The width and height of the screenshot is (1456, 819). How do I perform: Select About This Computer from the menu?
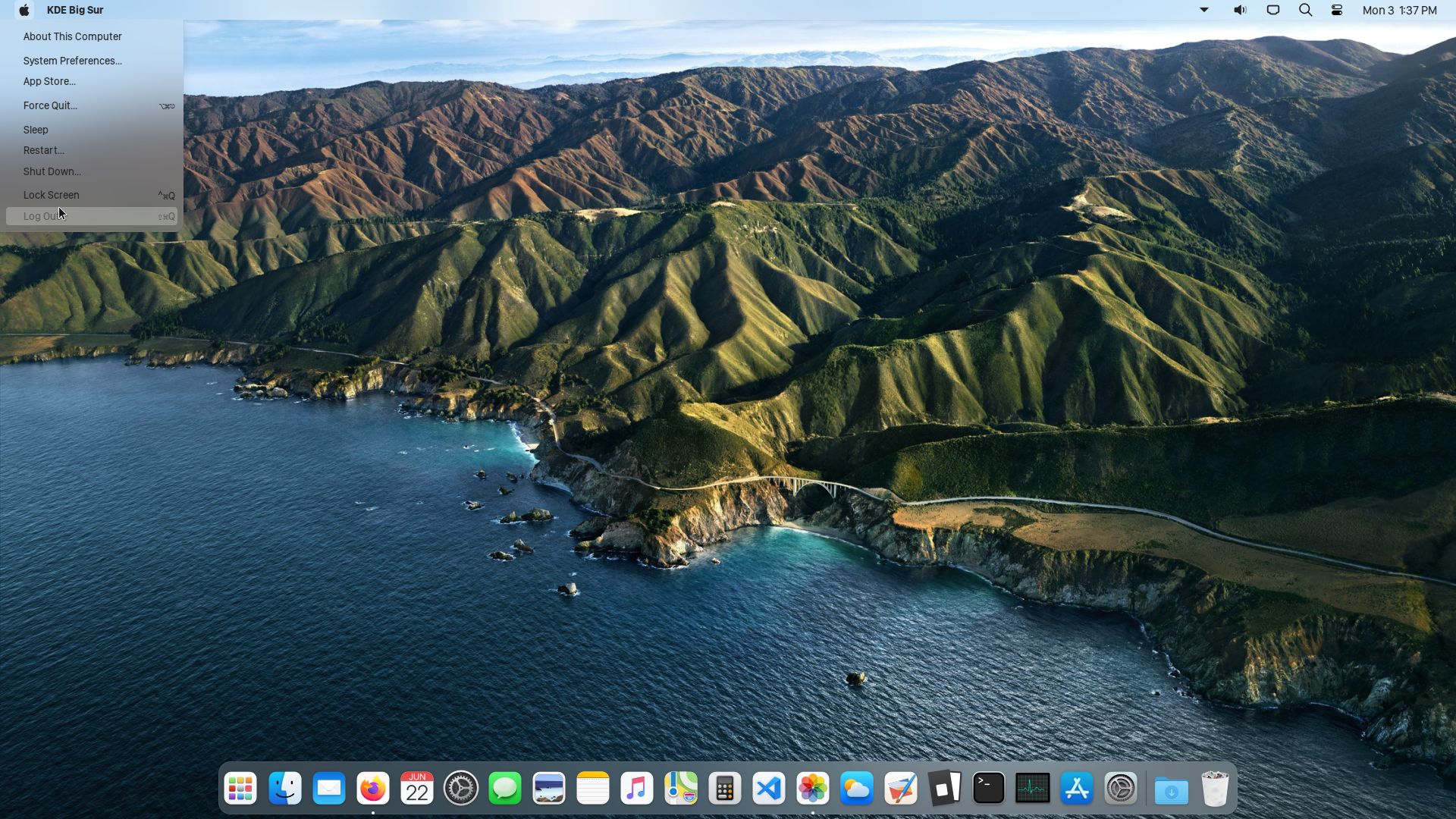72,36
